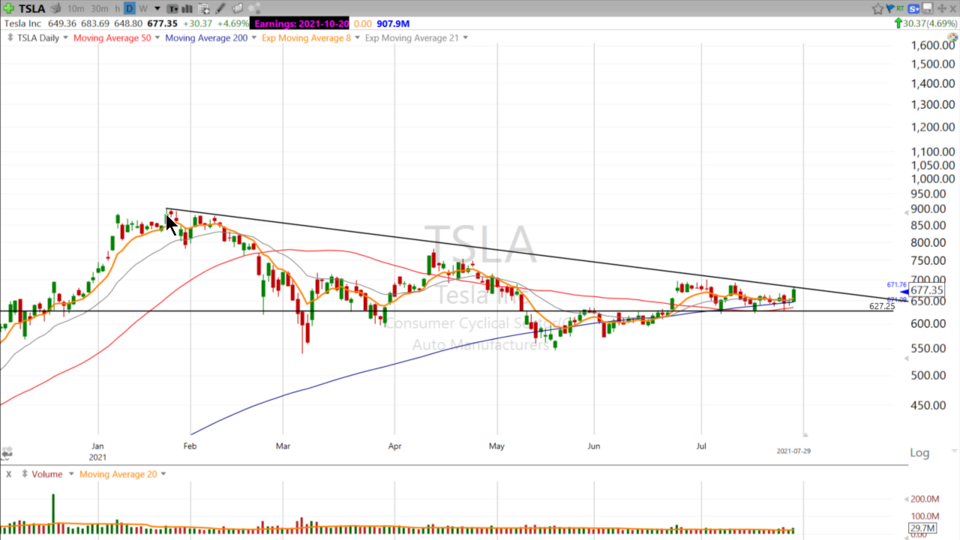The width and height of the screenshot is (960, 540).
Task: Click the note tag icon
Action: [238, 9]
